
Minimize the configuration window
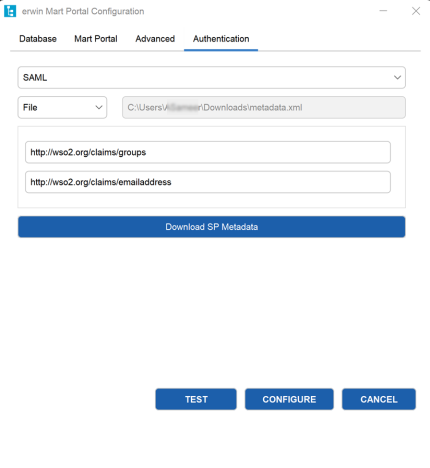tap(383, 11)
